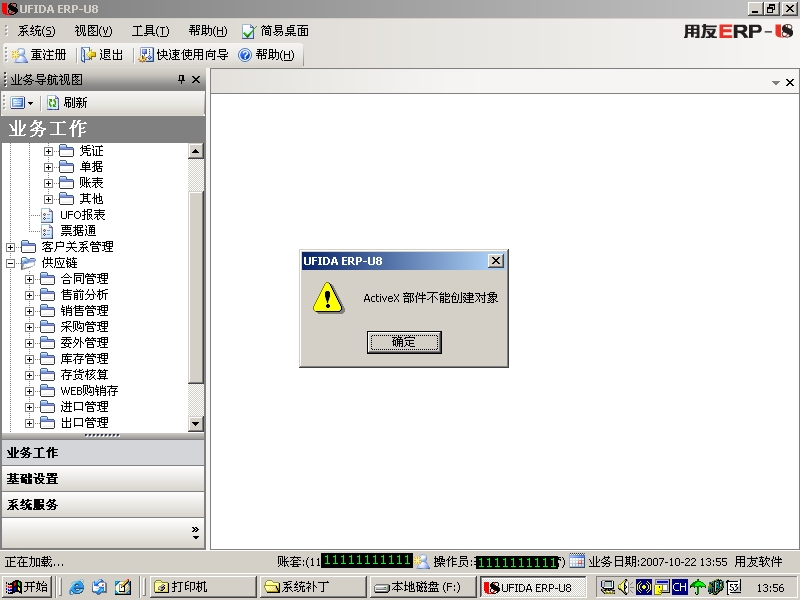The image size is (800, 600).
Task: Click the network computer tray icon
Action: click(x=607, y=588)
